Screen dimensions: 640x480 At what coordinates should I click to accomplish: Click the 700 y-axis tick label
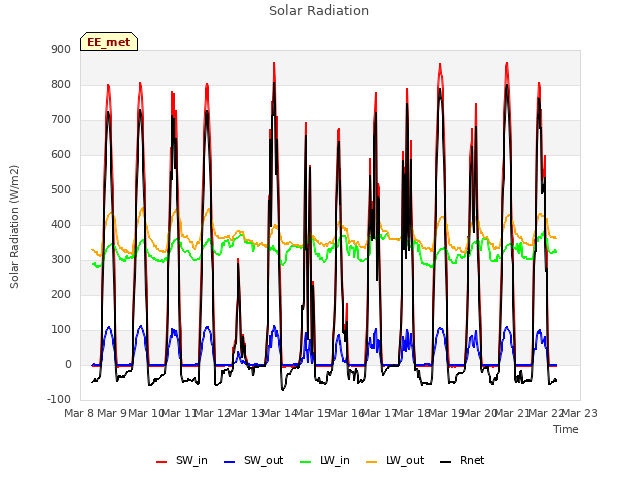click(61, 120)
